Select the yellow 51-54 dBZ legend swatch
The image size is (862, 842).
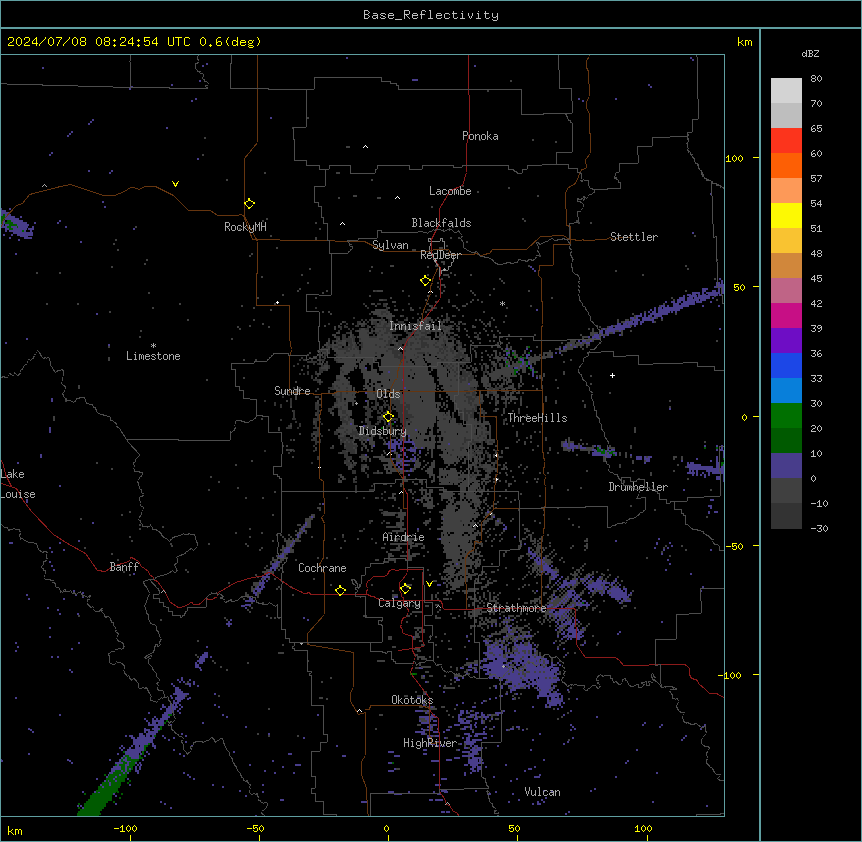(786, 215)
